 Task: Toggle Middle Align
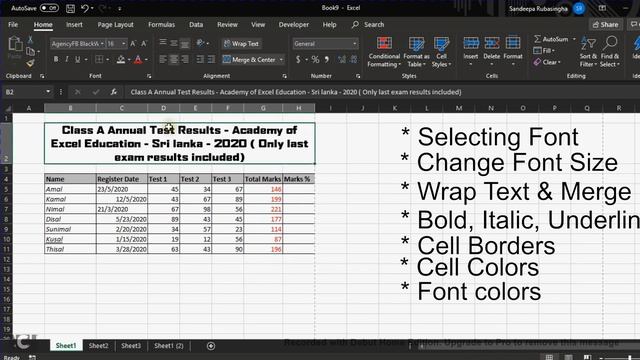pos(174,42)
